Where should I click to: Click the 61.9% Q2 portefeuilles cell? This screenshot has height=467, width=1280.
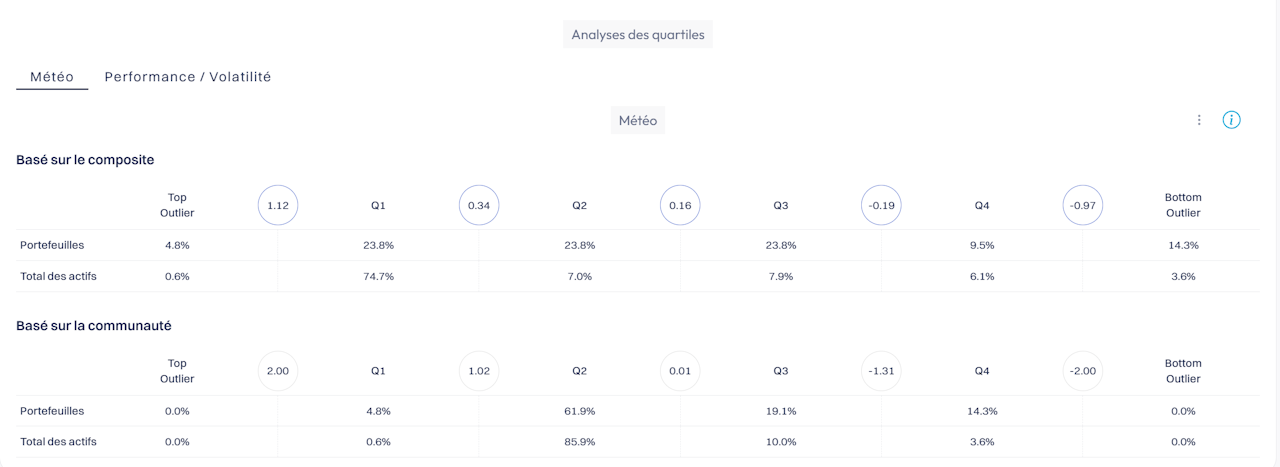click(579, 411)
